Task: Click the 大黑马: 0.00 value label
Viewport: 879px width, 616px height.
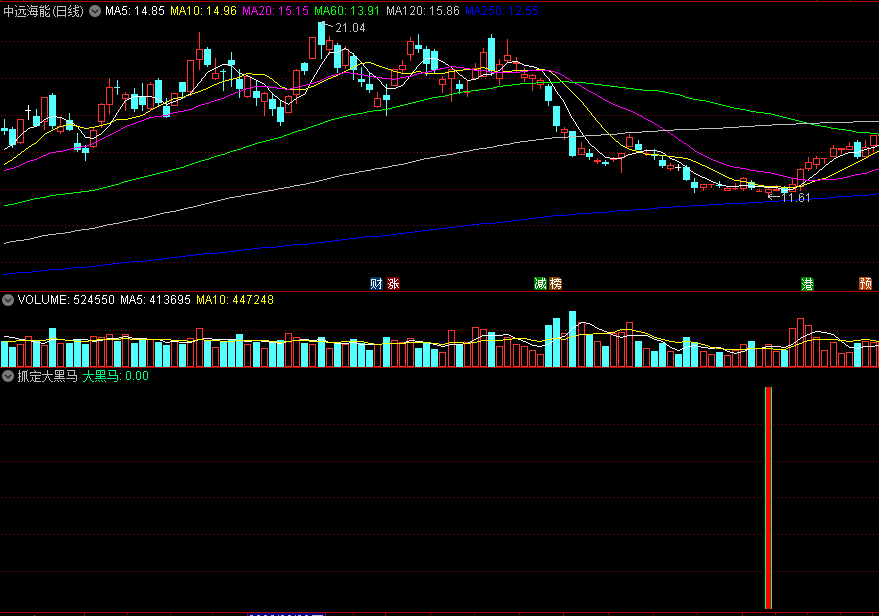Action: [x=116, y=376]
